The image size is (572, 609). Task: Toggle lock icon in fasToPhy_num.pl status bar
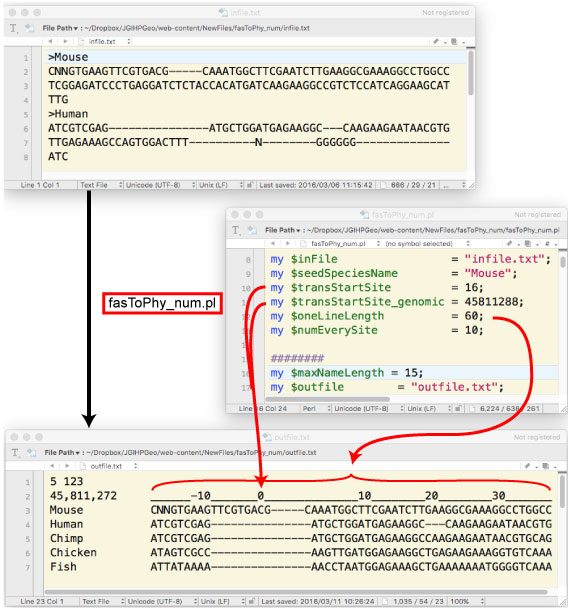point(458,409)
